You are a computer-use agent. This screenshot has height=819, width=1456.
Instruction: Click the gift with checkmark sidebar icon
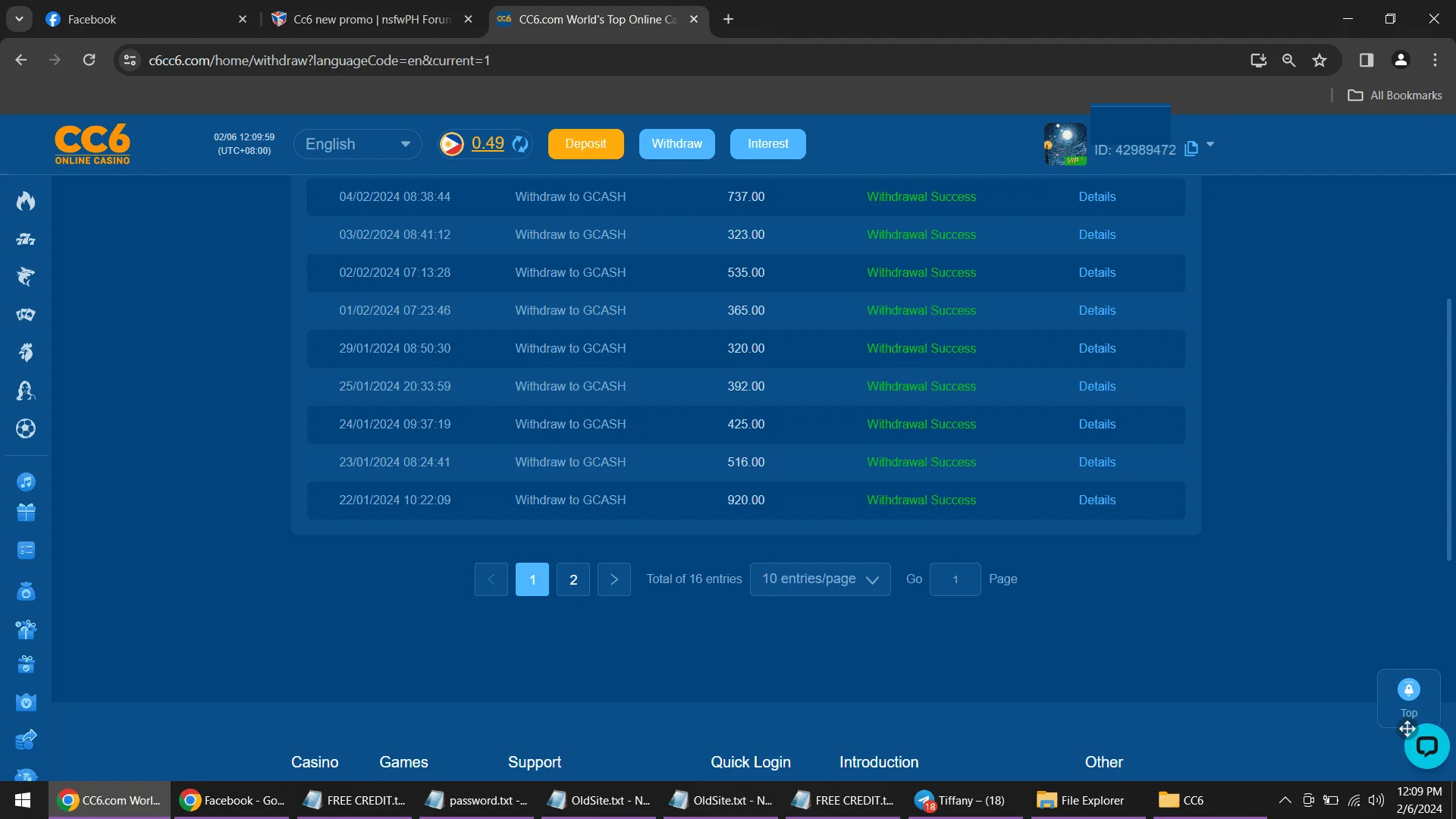[x=26, y=665]
